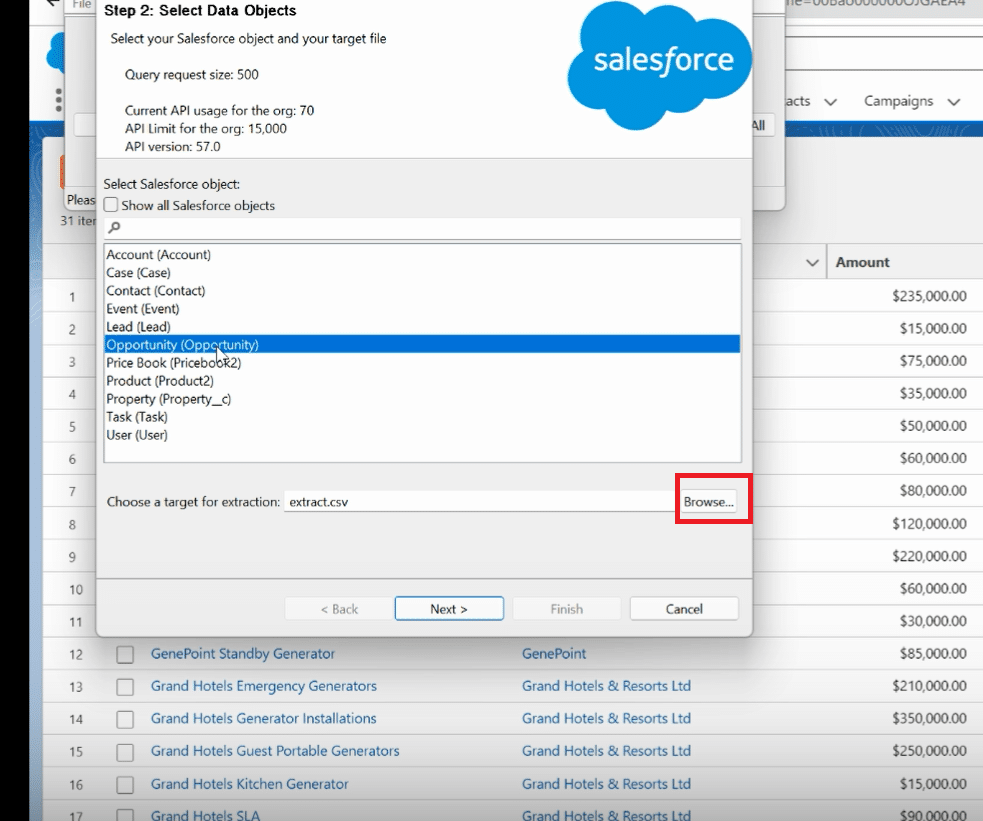The height and width of the screenshot is (821, 983).
Task: Click the extraction target file path field
Action: (480, 502)
